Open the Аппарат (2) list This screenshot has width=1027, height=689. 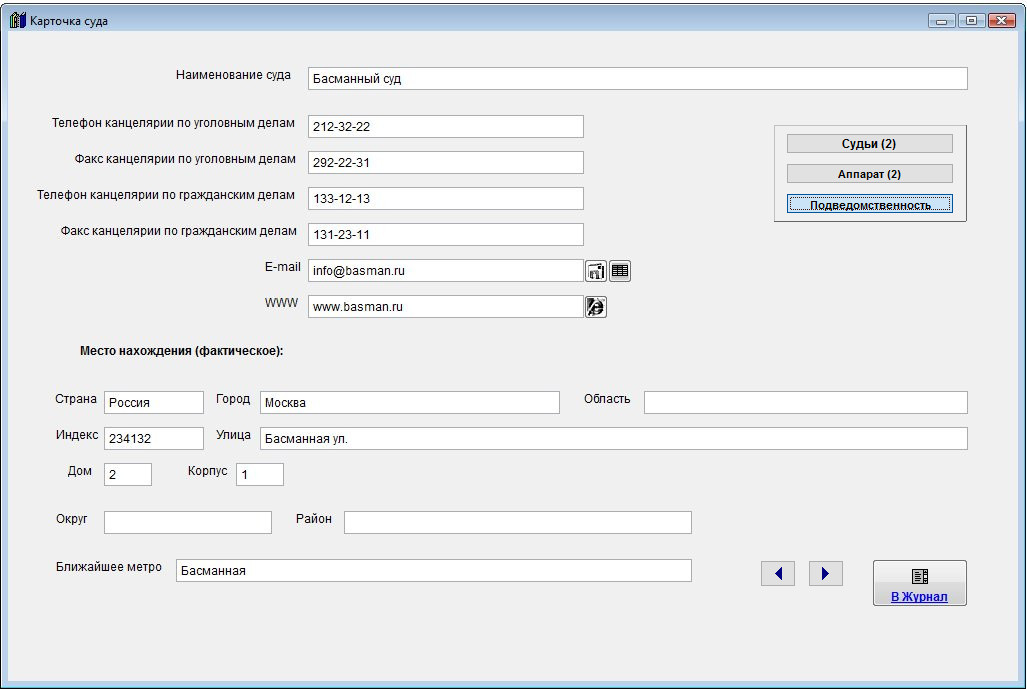(x=869, y=174)
